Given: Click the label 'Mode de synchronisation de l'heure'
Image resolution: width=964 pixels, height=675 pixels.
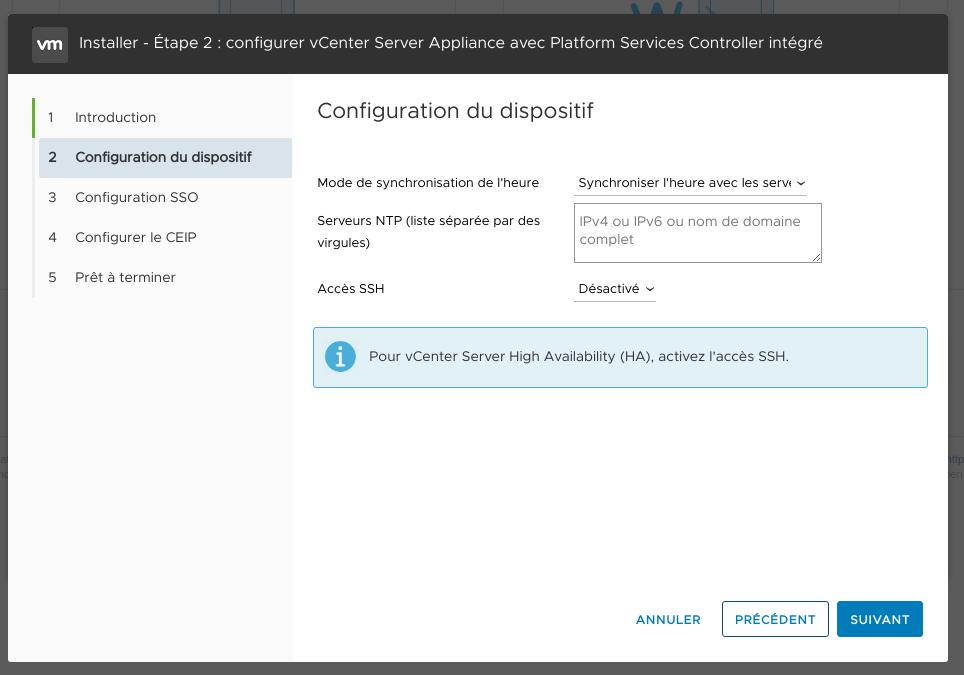Looking at the screenshot, I should [428, 183].
